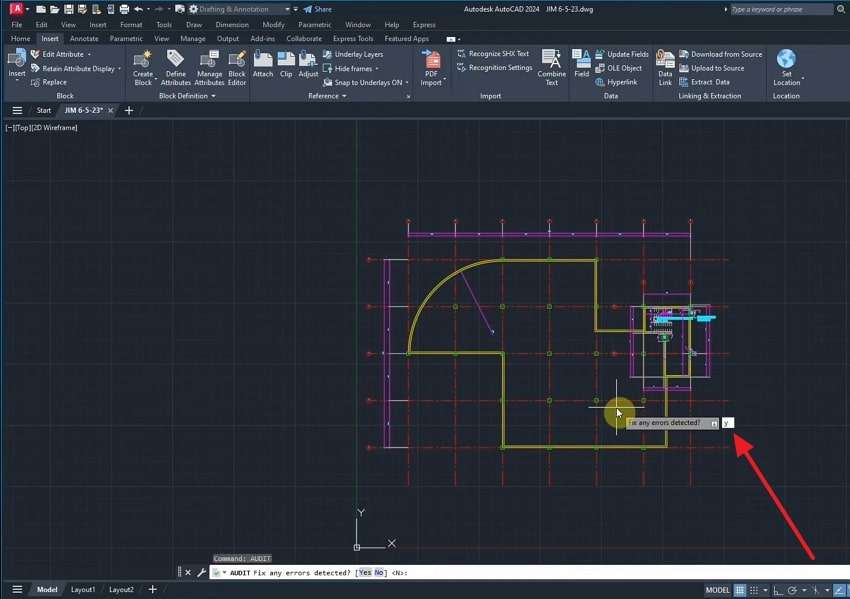Open the Express menu
Viewport: 850px width, 599px height.
coord(424,25)
